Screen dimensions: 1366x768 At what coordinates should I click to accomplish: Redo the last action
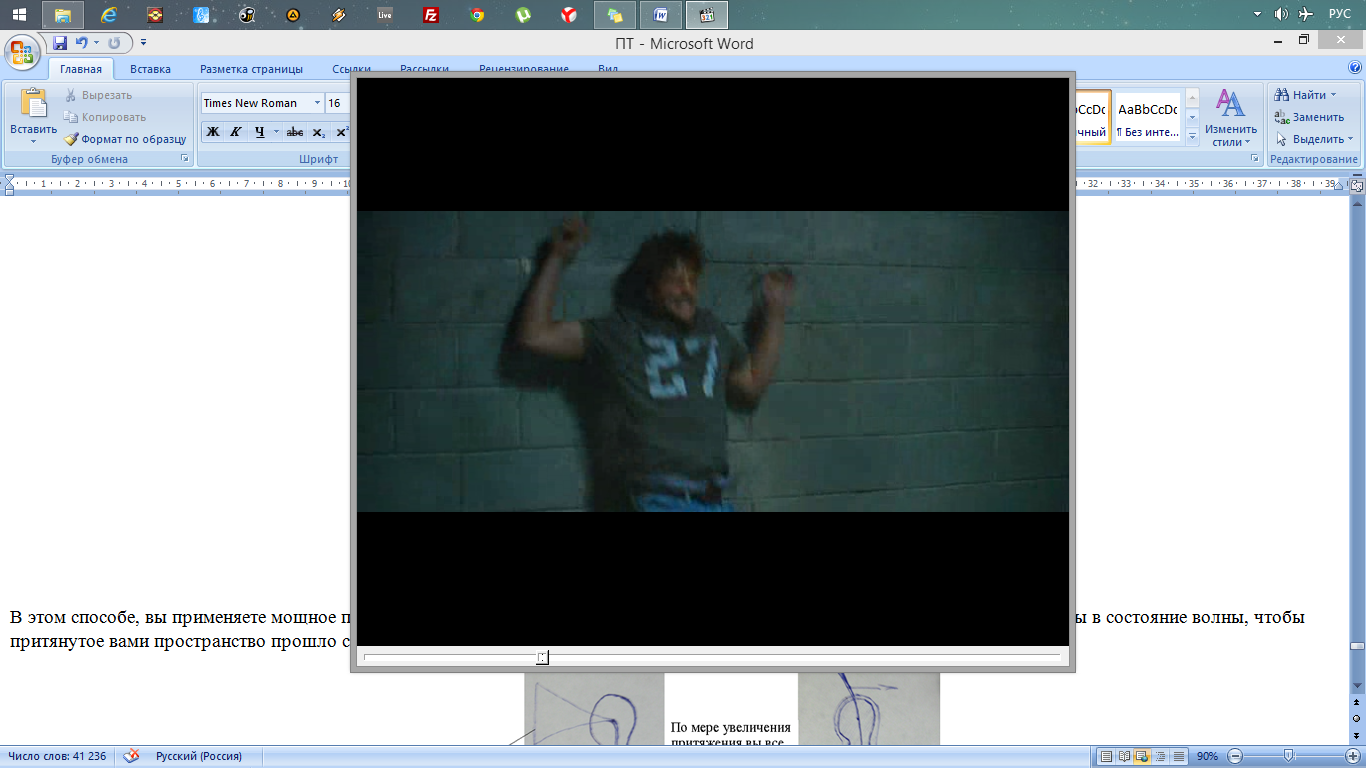114,43
